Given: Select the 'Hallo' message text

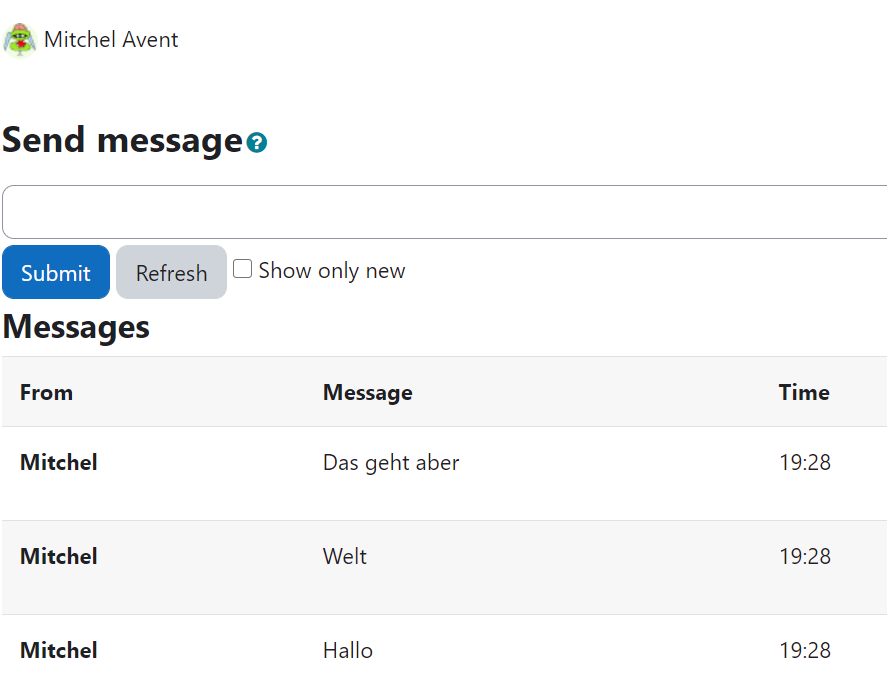Looking at the screenshot, I should [x=348, y=650].
